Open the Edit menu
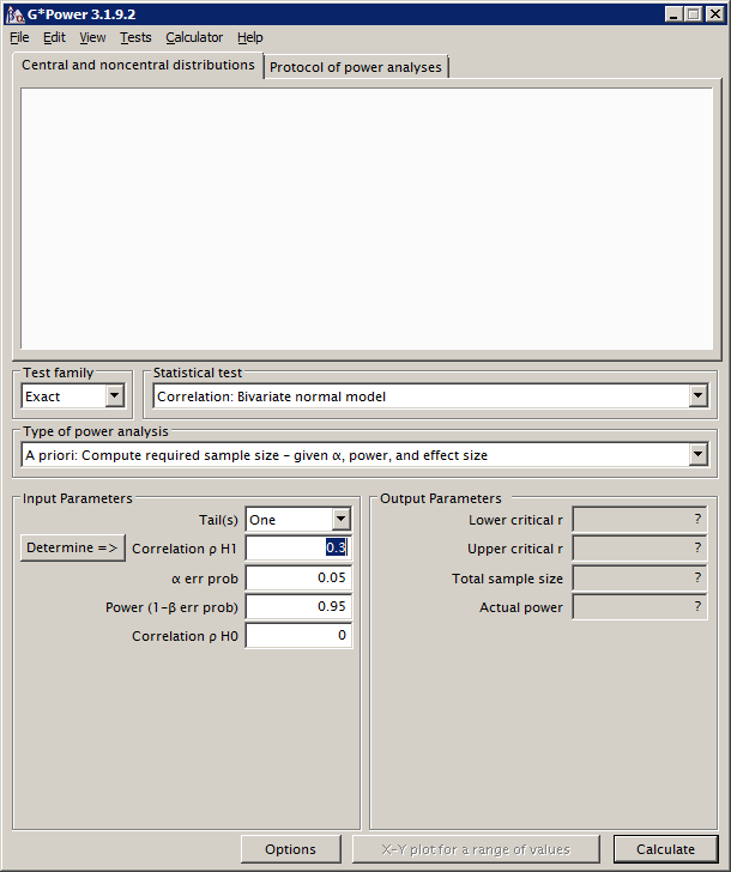 [x=54, y=37]
